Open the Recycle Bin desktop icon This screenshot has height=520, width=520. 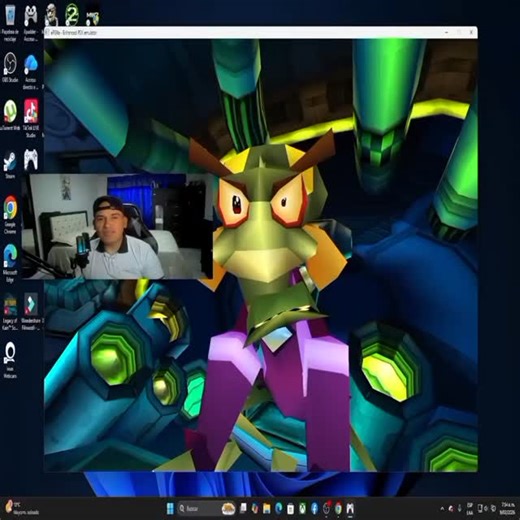coord(10,16)
